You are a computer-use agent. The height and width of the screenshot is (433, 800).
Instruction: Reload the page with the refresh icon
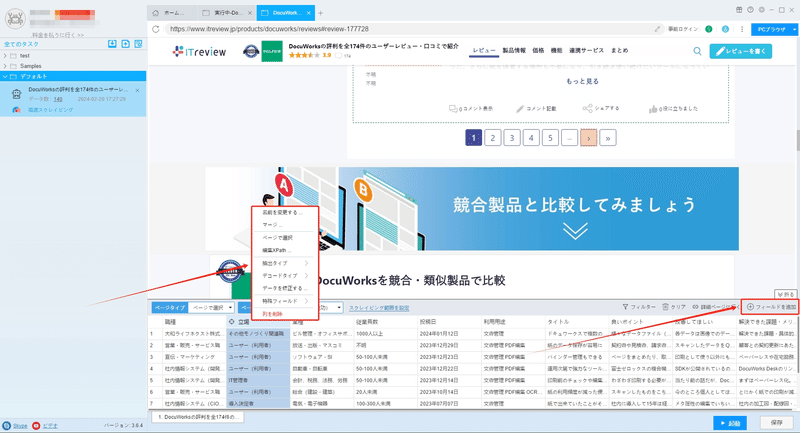[156, 29]
